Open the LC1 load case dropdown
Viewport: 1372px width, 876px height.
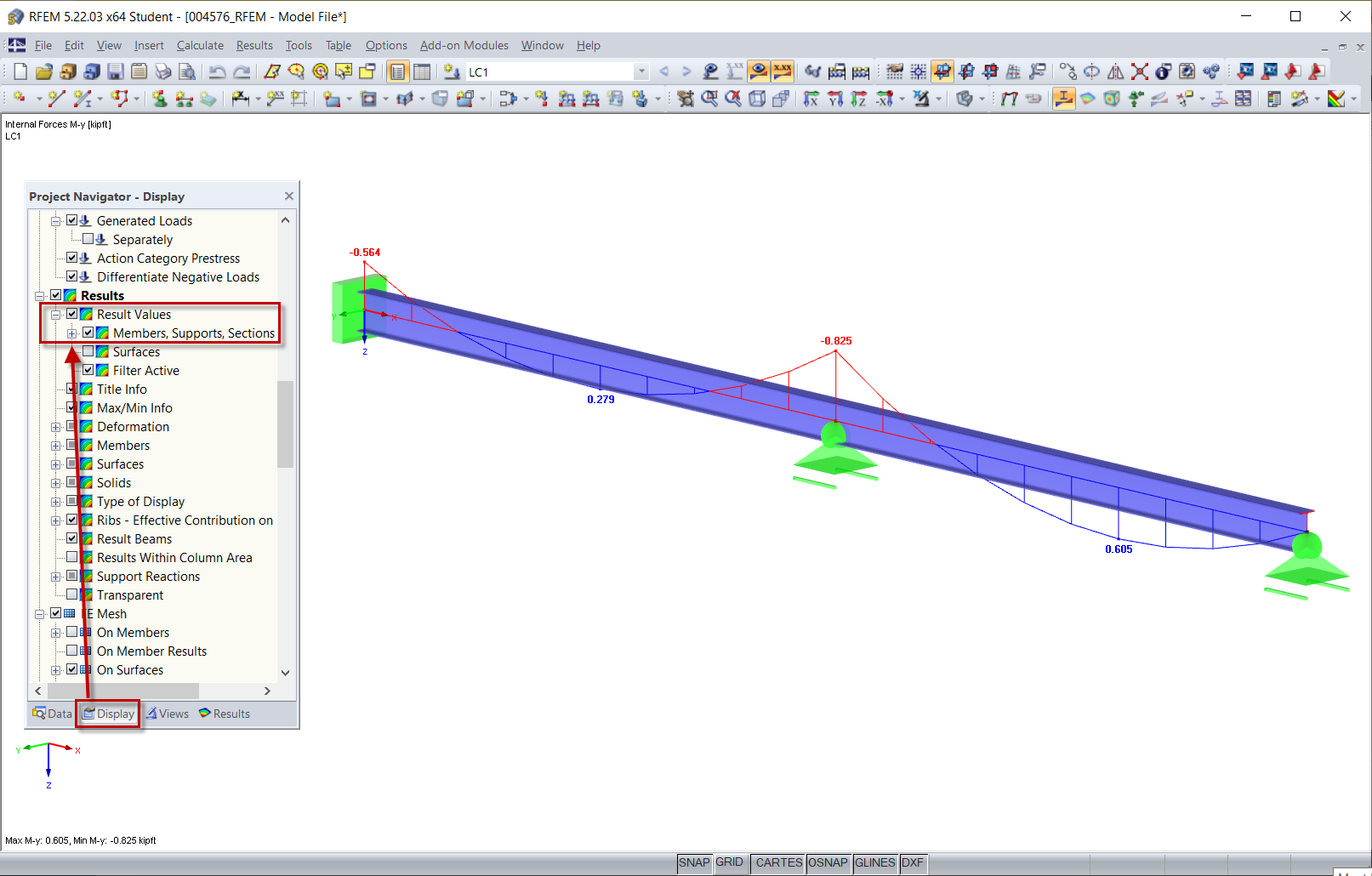click(x=642, y=71)
